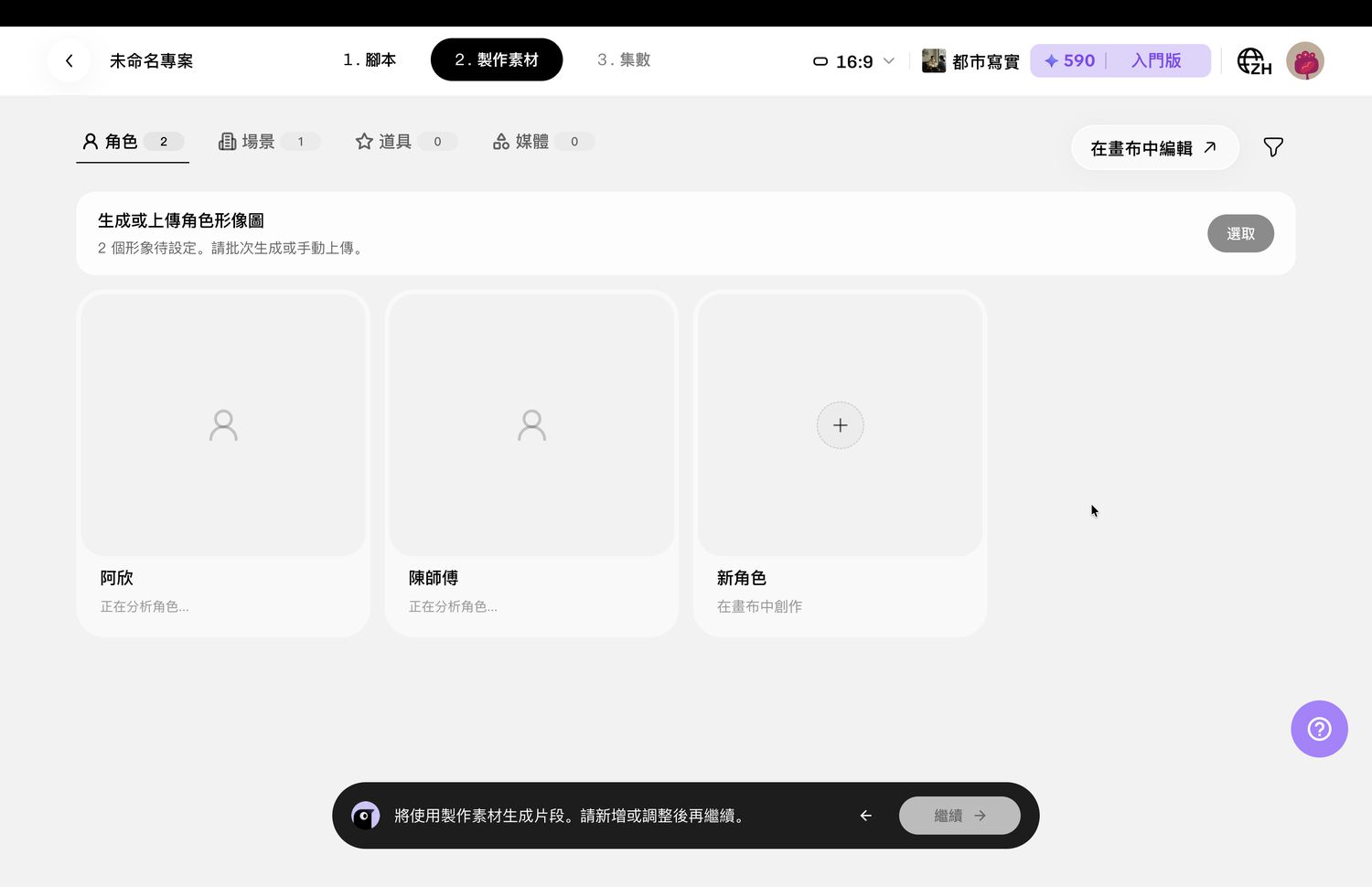Click the back arrow in the bottom bar
The height and width of the screenshot is (887, 1372).
click(865, 816)
